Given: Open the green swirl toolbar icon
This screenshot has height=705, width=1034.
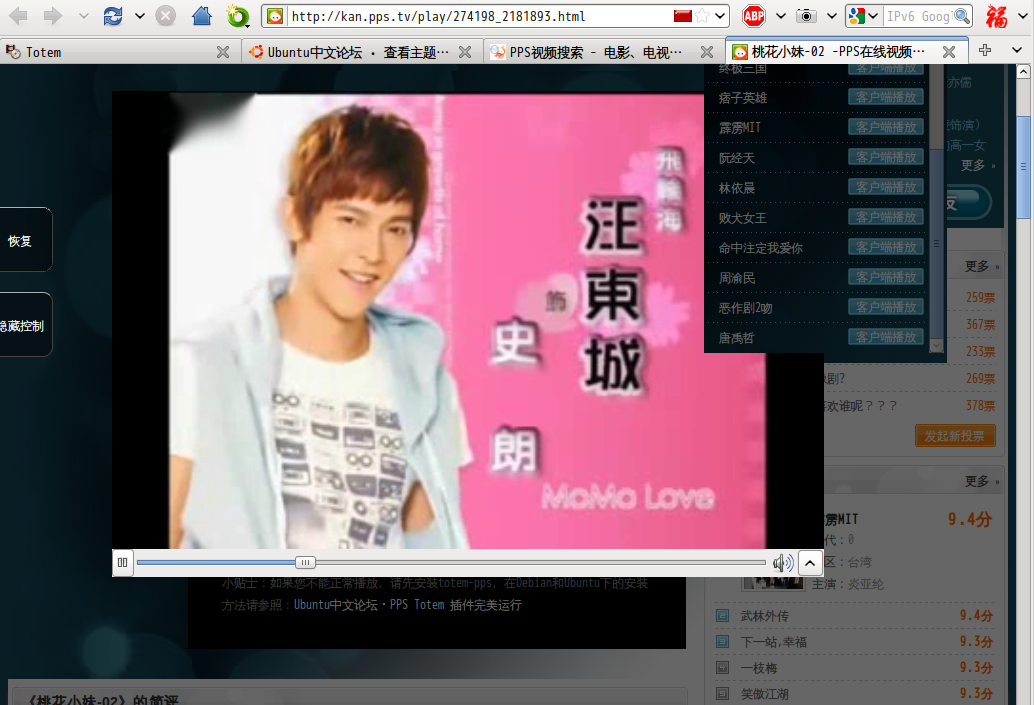Looking at the screenshot, I should [237, 16].
